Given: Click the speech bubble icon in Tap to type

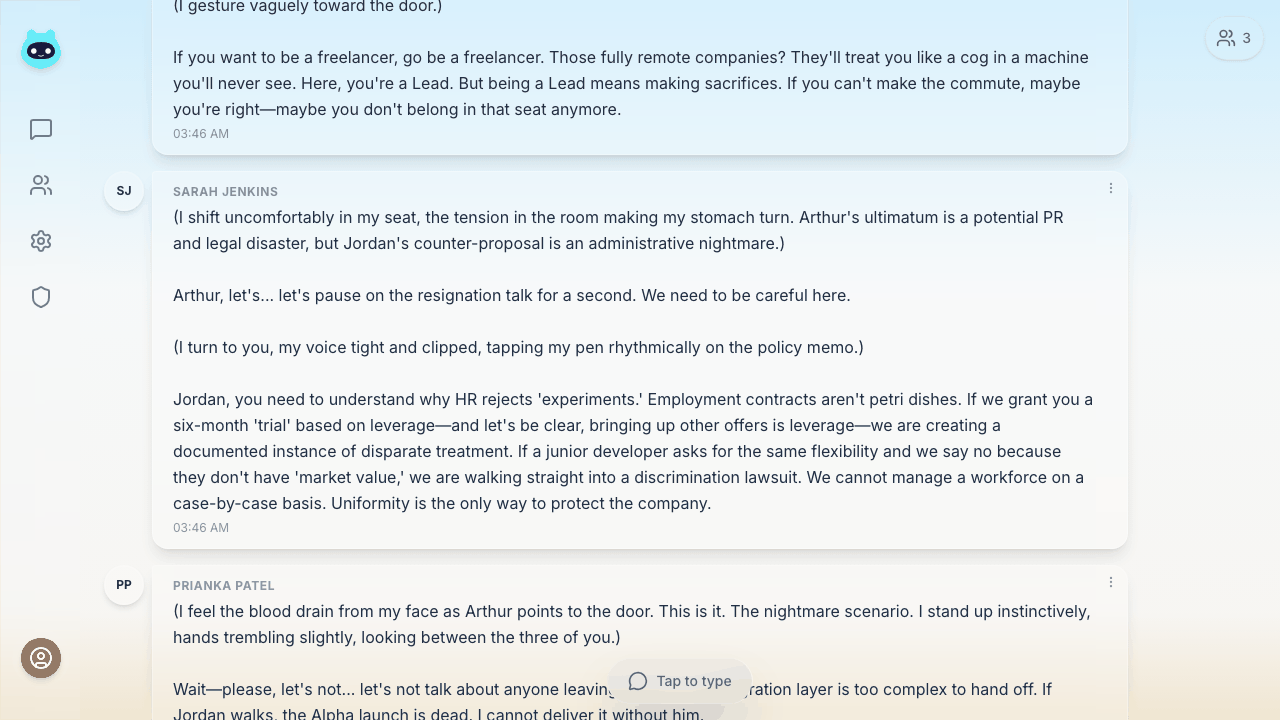Looking at the screenshot, I should click(638, 681).
